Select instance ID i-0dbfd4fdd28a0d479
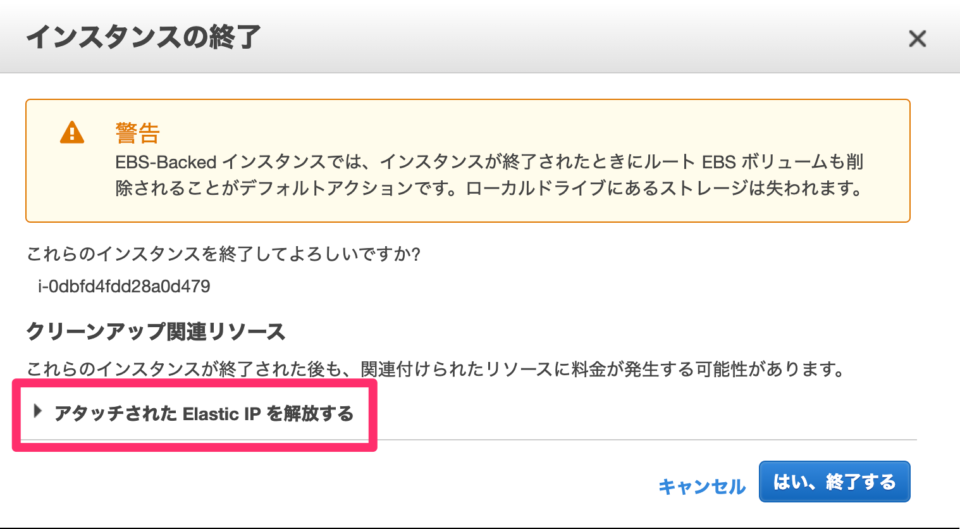The image size is (960, 529). click(x=124, y=286)
